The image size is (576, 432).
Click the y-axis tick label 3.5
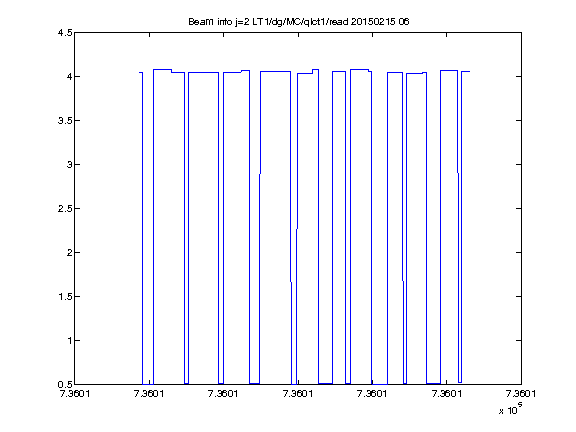pos(65,120)
